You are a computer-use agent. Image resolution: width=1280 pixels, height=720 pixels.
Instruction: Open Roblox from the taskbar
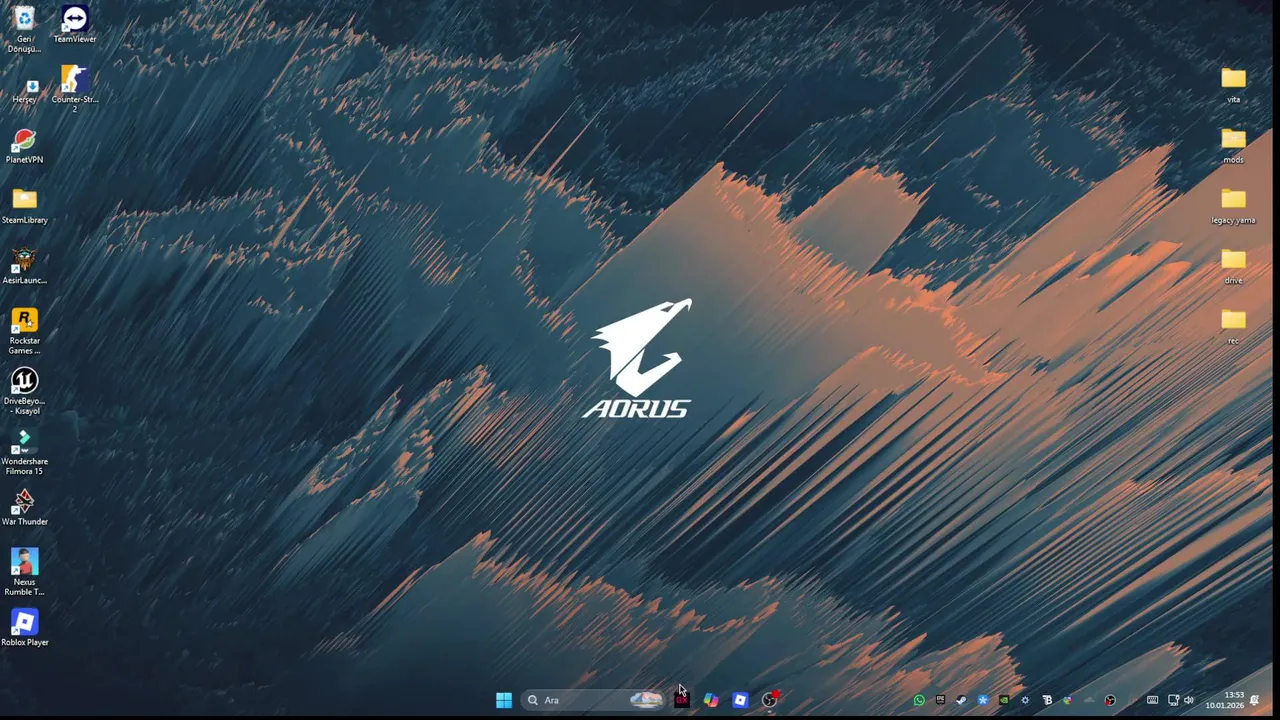click(x=740, y=700)
